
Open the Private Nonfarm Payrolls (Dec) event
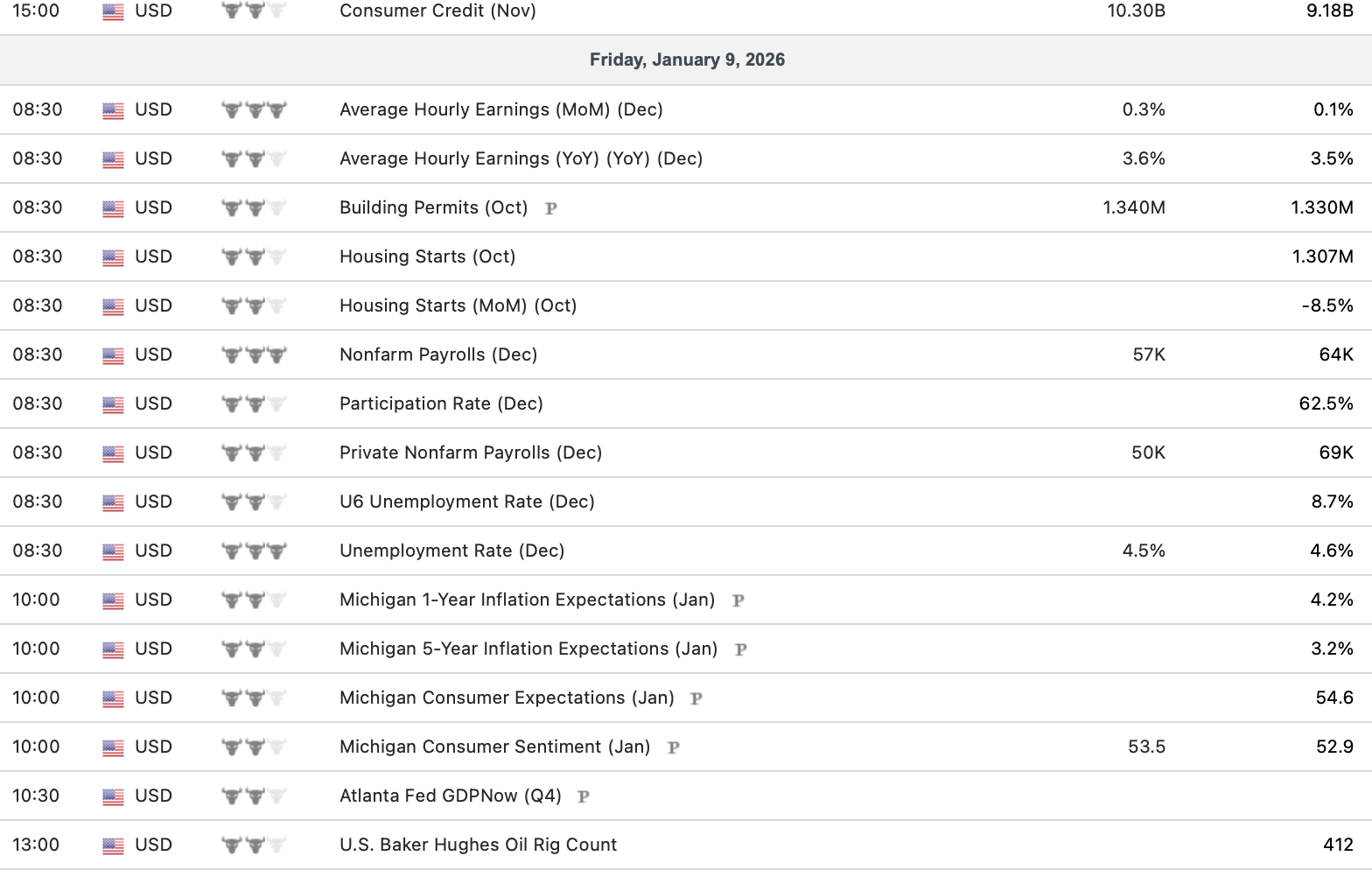coord(471,453)
